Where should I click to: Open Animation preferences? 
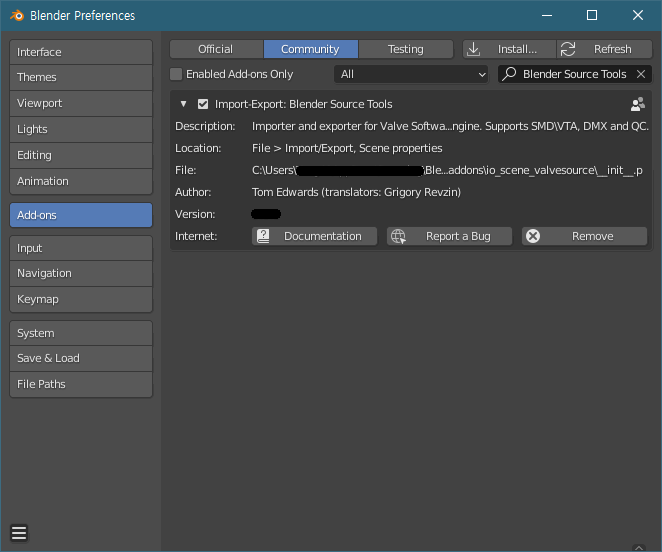click(81, 181)
